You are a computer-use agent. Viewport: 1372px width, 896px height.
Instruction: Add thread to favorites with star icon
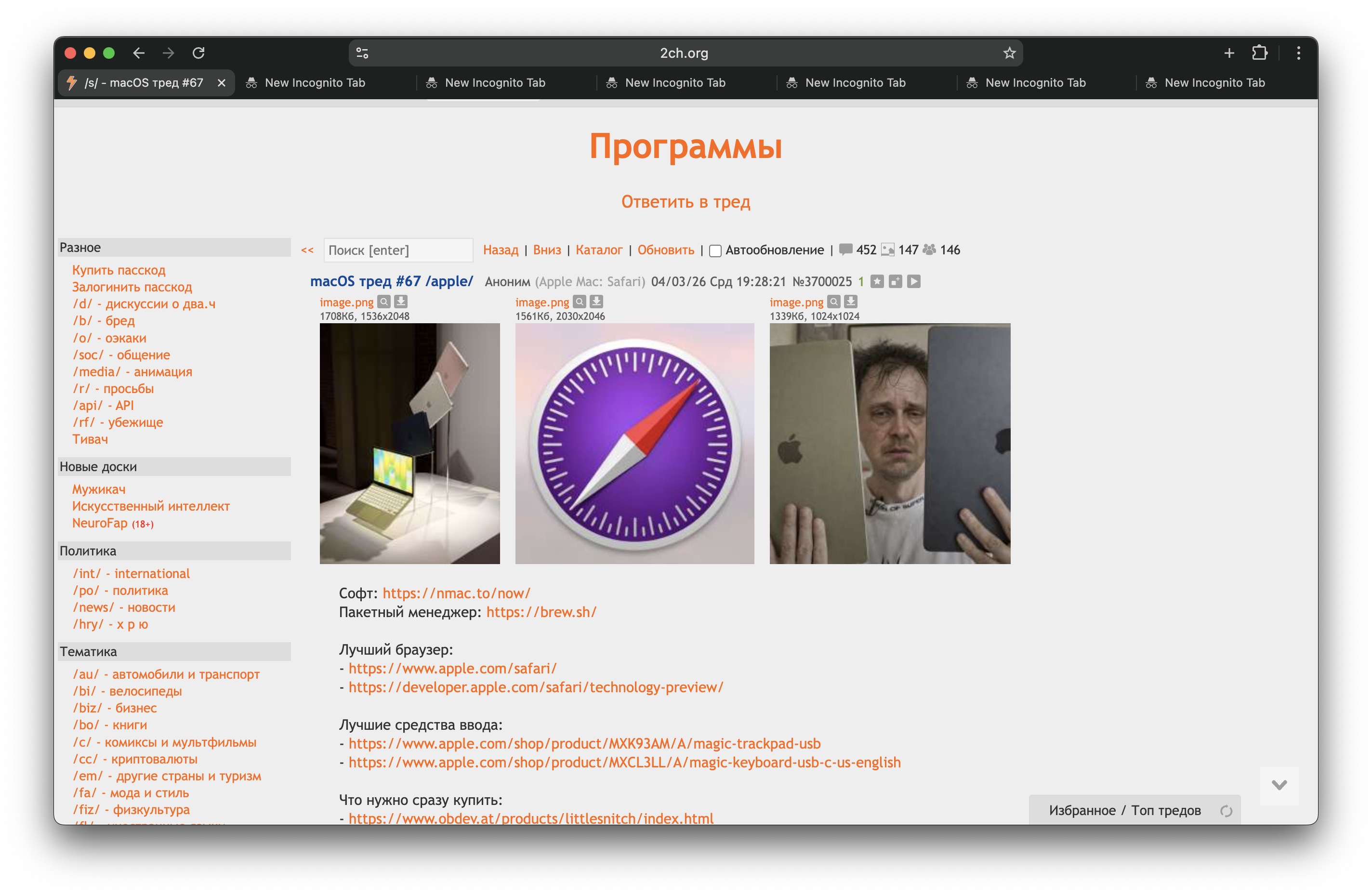point(877,281)
